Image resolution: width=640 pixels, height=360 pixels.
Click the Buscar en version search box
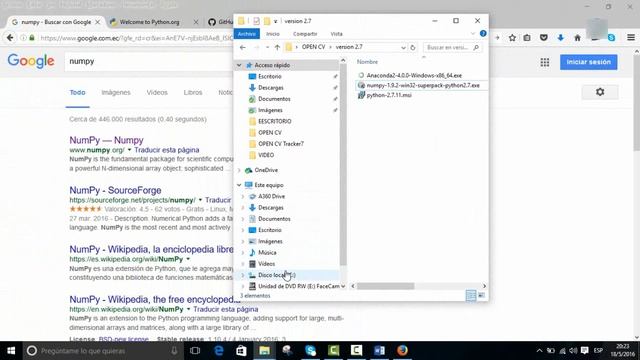click(452, 47)
